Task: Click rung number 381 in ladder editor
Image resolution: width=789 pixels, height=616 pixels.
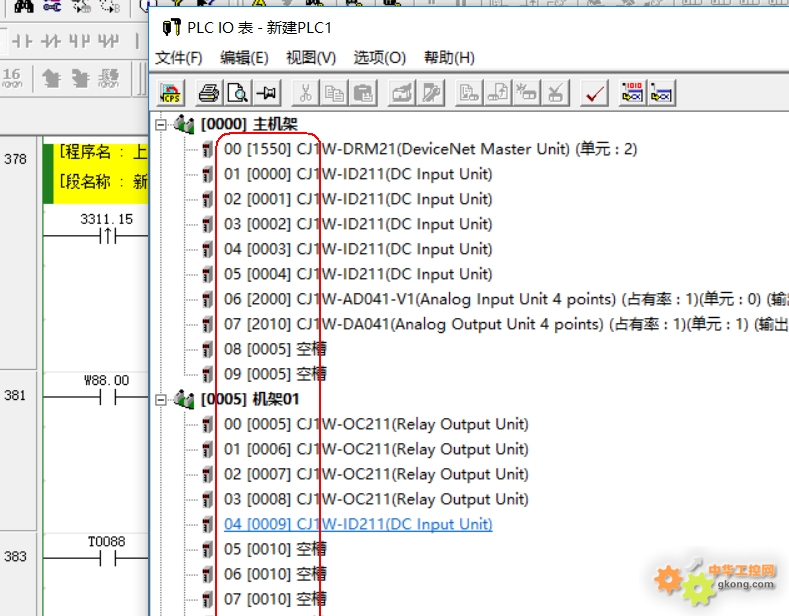Action: (15, 396)
